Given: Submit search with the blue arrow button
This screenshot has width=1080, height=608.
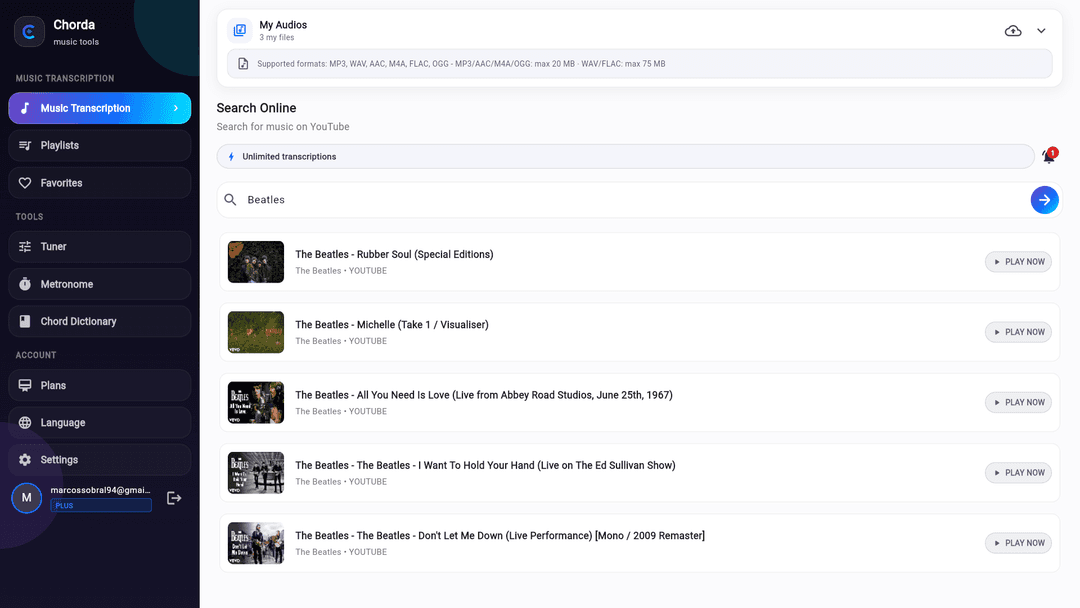Looking at the screenshot, I should (1044, 200).
